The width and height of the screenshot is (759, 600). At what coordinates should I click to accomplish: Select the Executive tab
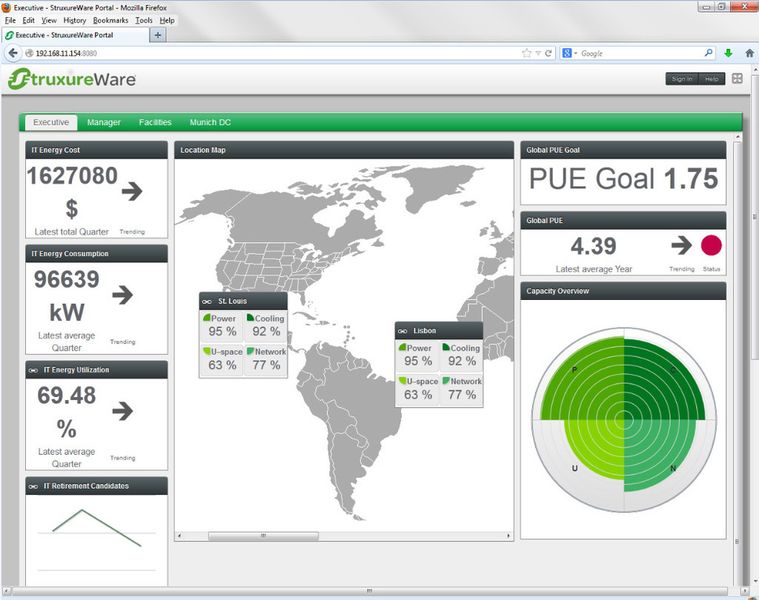(x=51, y=122)
